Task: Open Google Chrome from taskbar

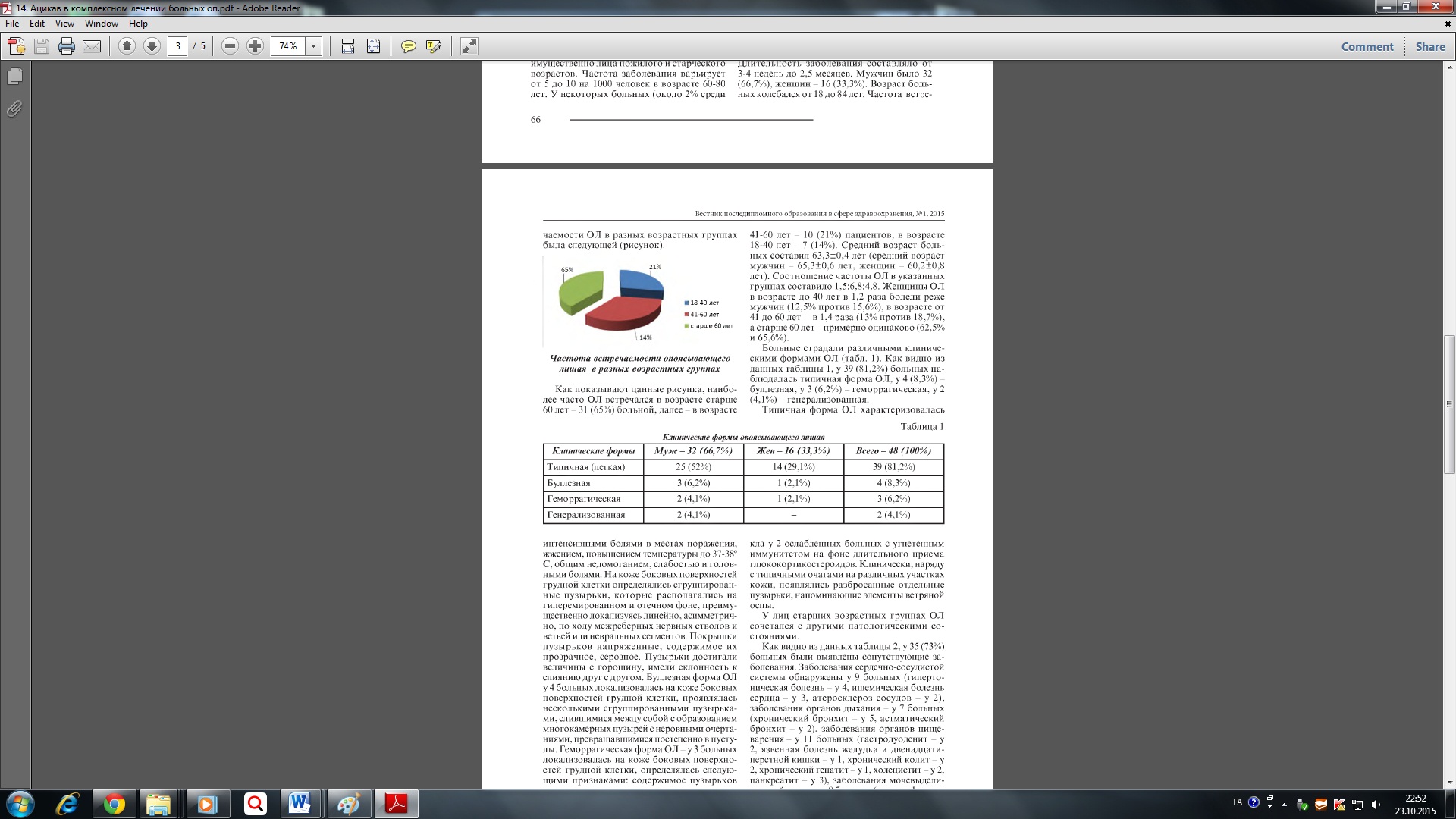Action: (x=115, y=804)
